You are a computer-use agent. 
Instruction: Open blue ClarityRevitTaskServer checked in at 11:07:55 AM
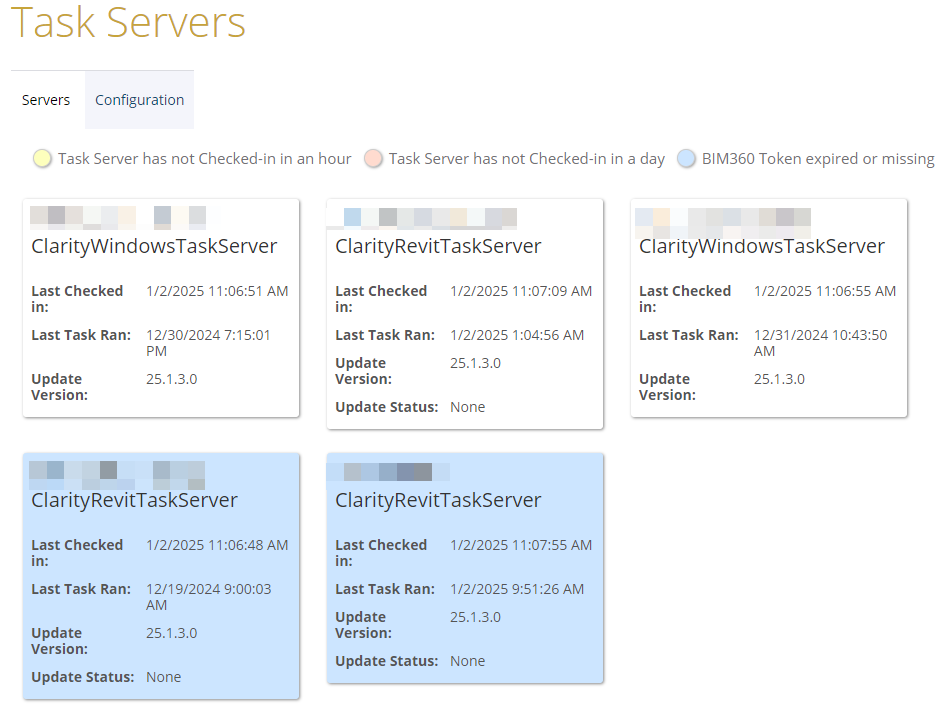438,500
